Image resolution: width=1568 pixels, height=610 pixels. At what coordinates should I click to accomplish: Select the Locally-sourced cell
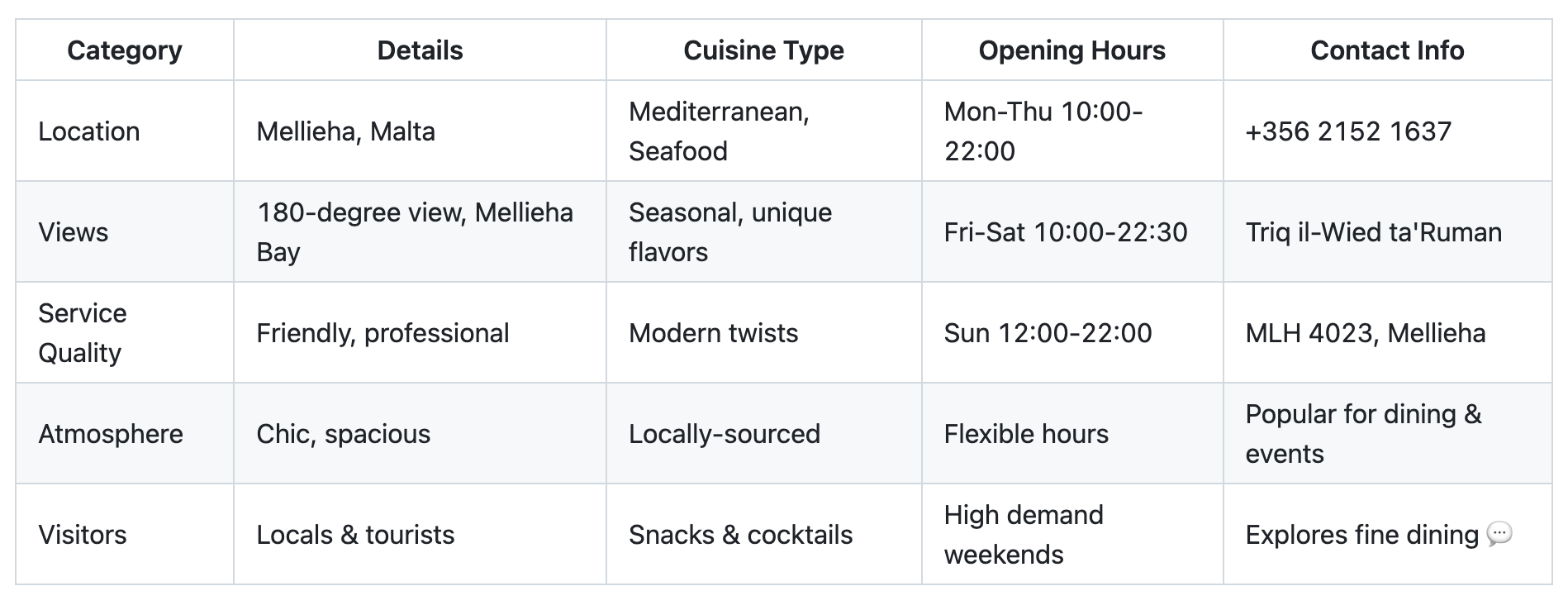764,433
